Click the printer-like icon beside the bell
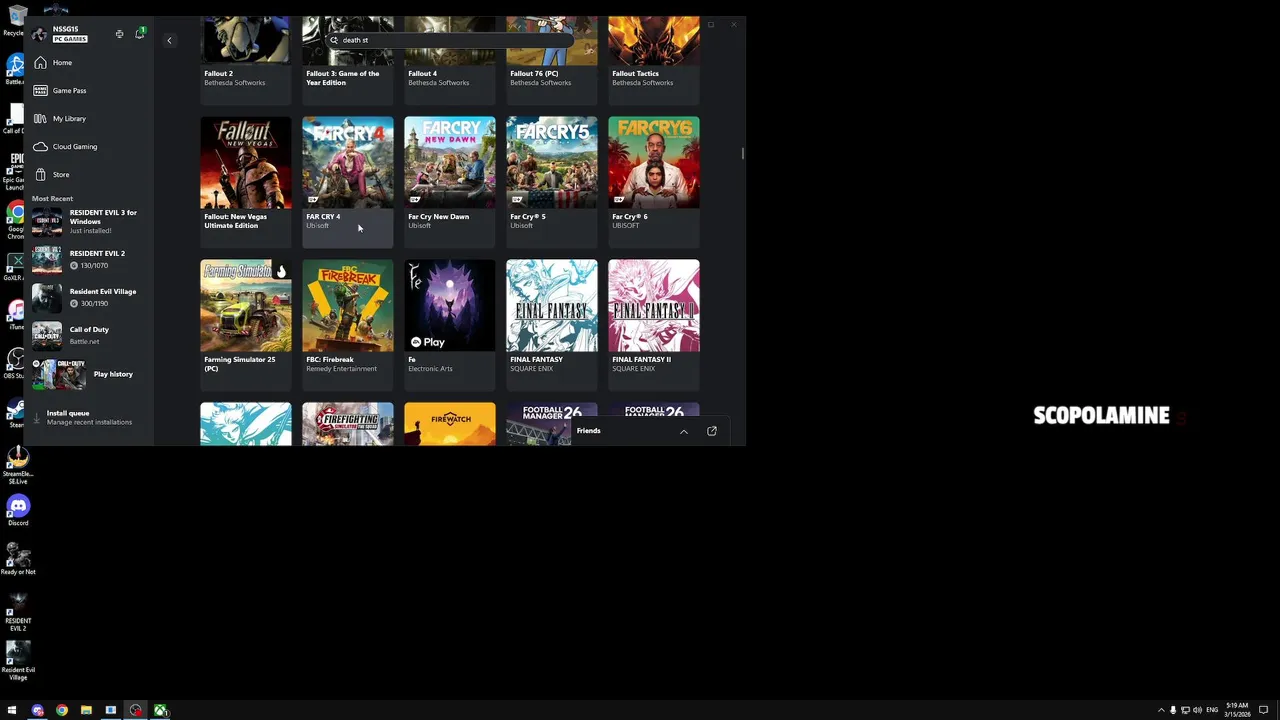The width and height of the screenshot is (1280, 720). [119, 34]
